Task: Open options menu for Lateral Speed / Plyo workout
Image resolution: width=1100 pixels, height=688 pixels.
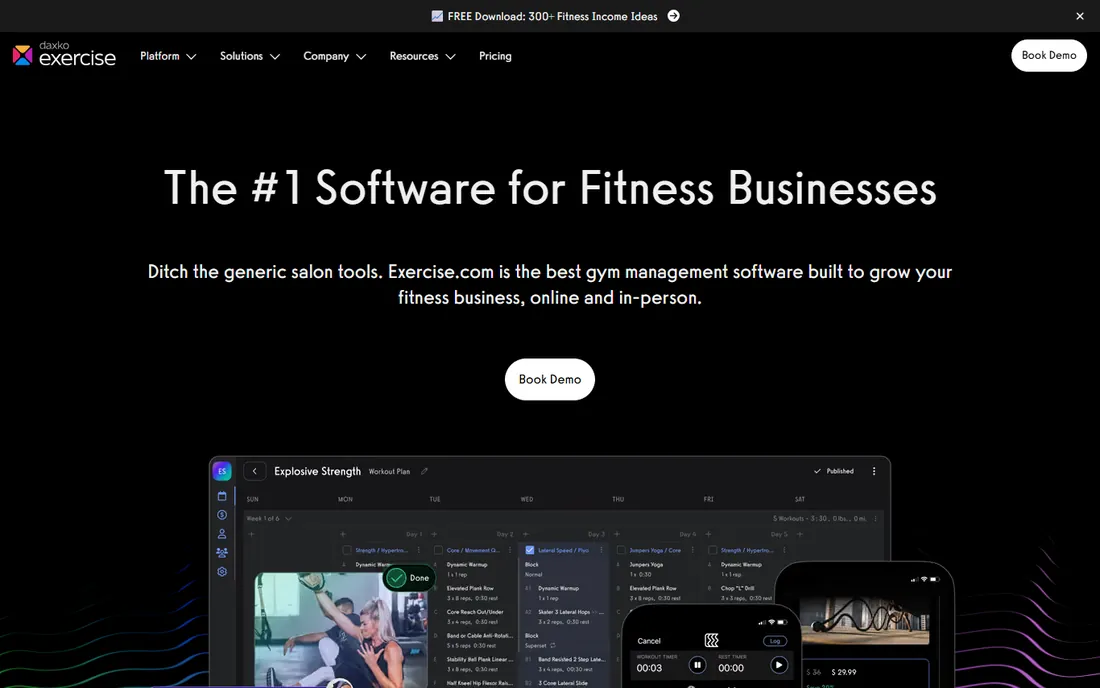Action: [x=601, y=551]
